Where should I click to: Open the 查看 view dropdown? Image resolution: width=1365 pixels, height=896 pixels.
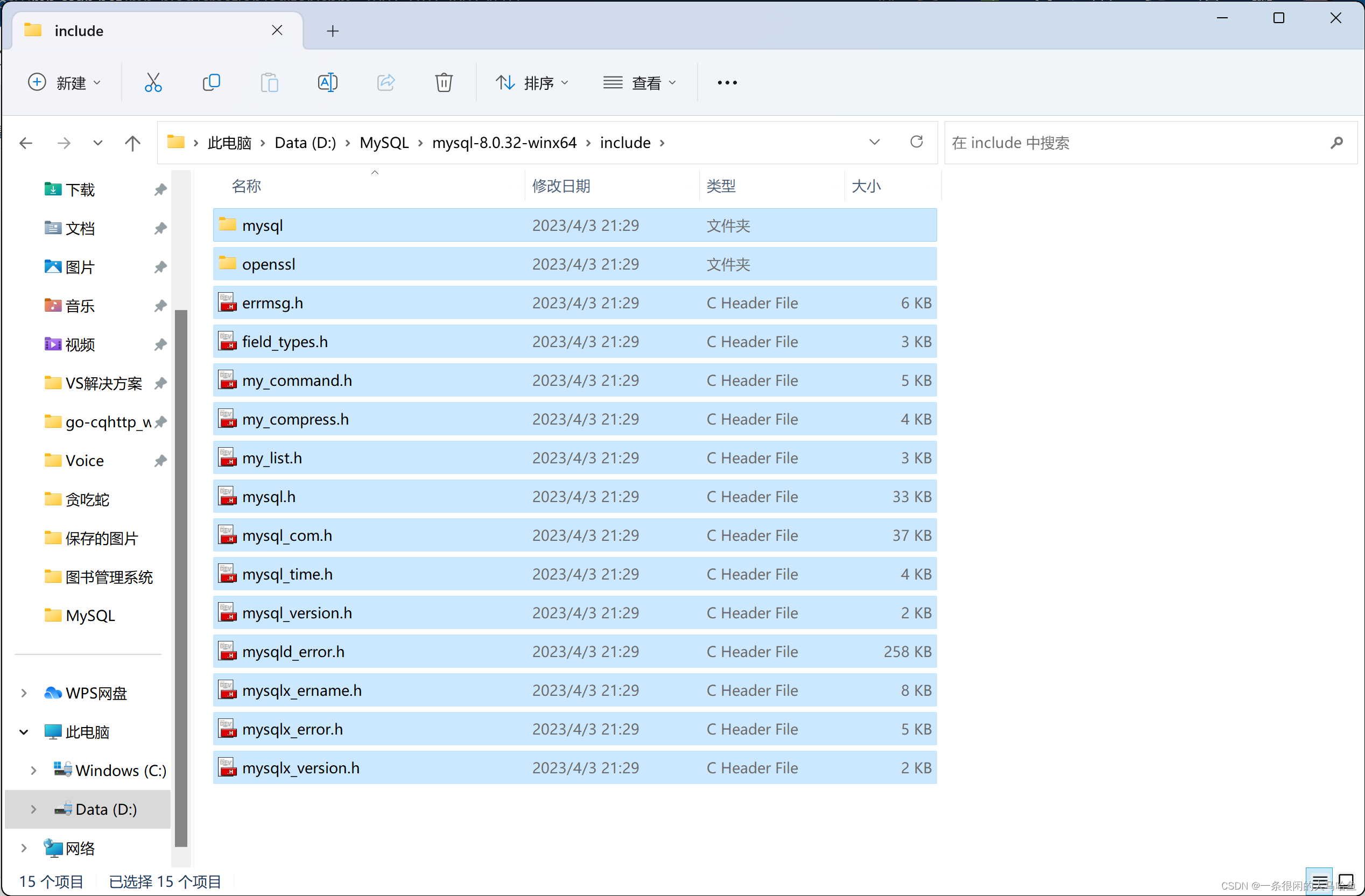tap(639, 82)
